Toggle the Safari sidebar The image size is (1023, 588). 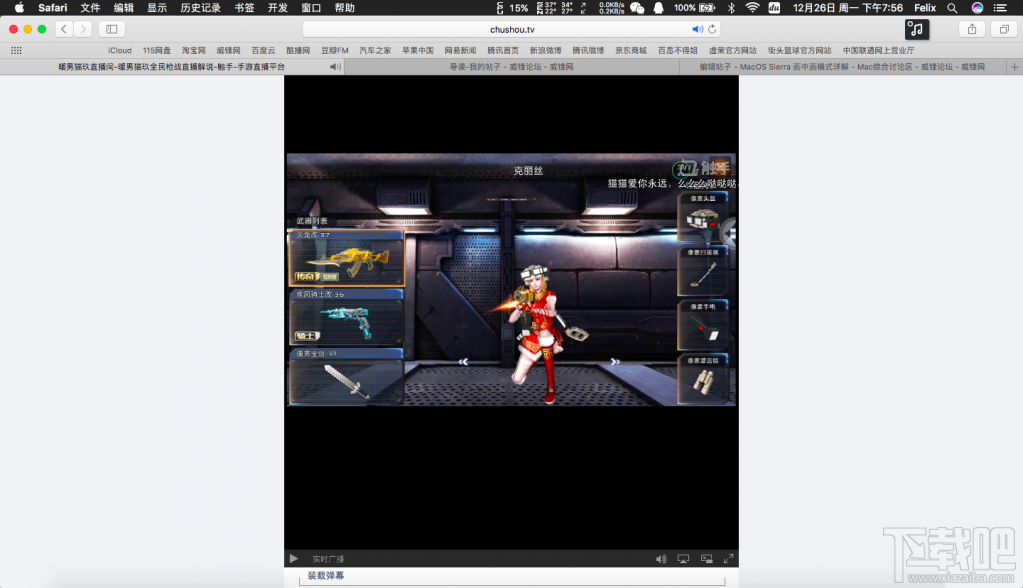[x=112, y=30]
